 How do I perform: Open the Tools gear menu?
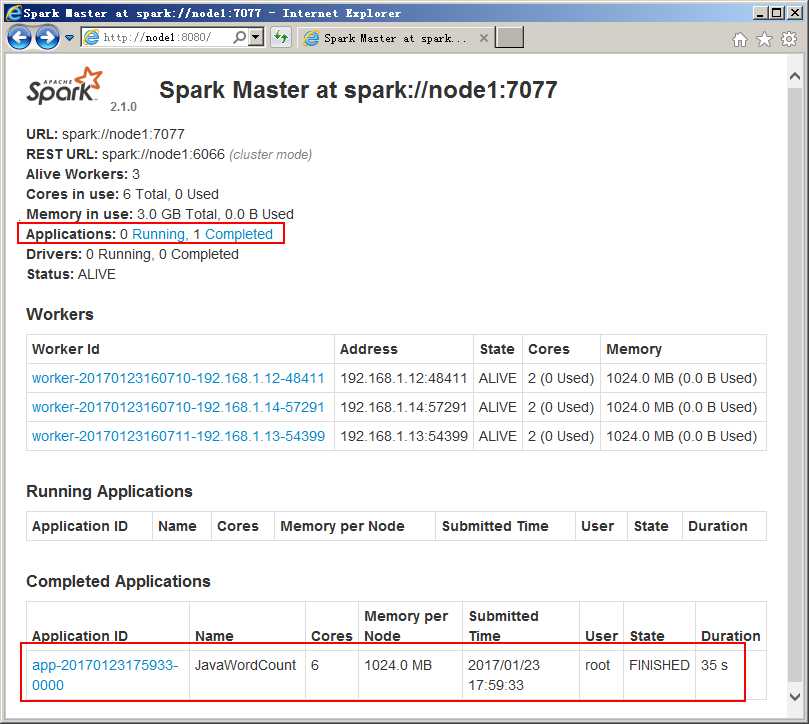click(789, 39)
